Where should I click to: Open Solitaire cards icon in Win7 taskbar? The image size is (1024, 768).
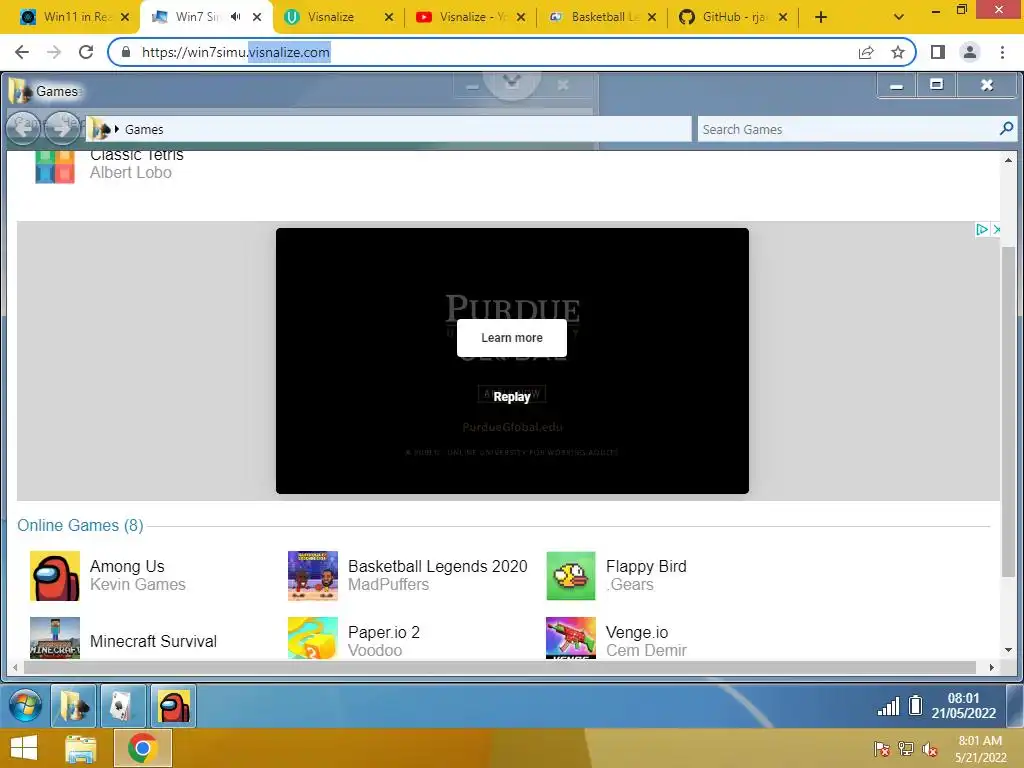pos(123,706)
